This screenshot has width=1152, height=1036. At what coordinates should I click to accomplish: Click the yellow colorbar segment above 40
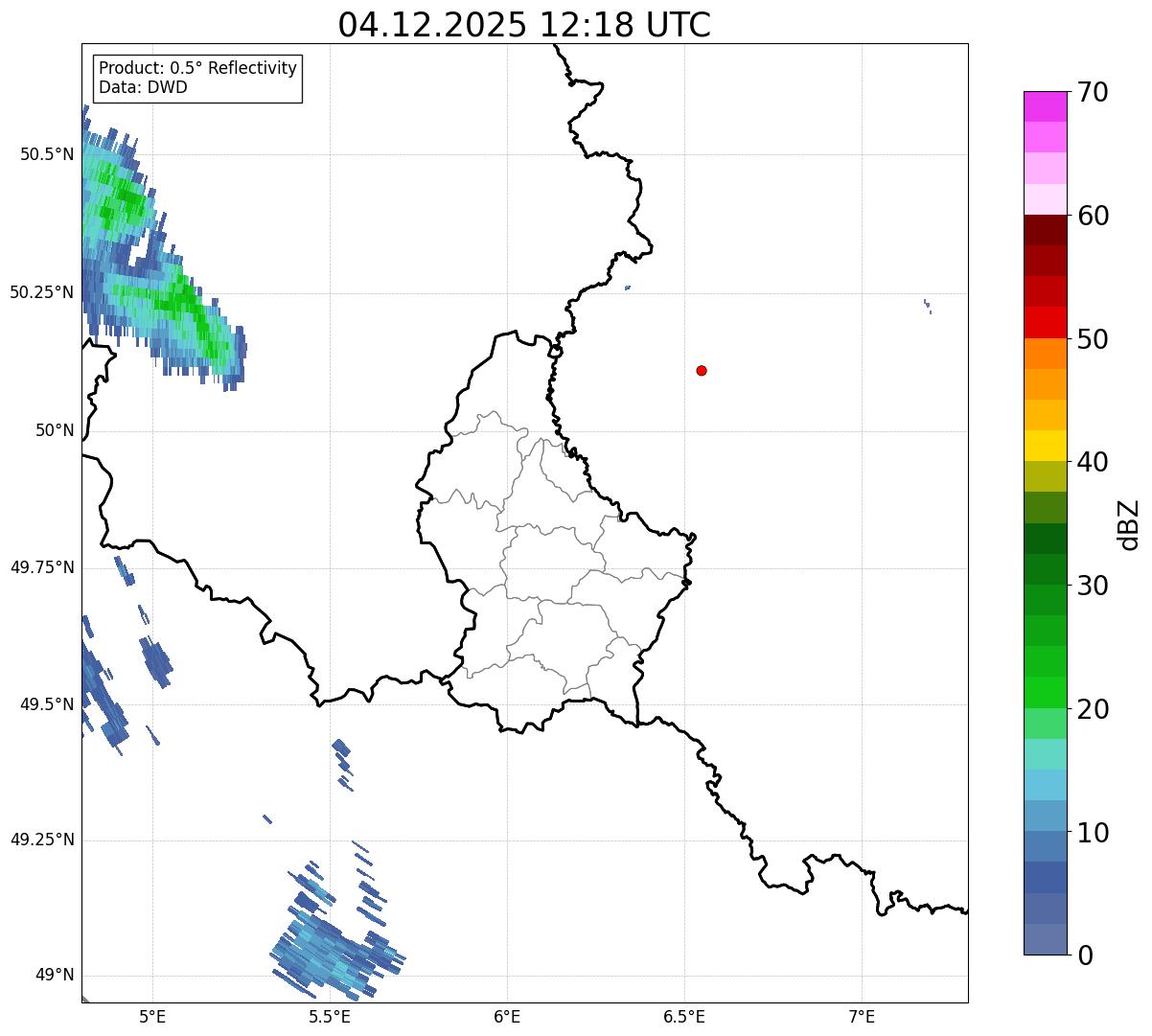[1045, 446]
